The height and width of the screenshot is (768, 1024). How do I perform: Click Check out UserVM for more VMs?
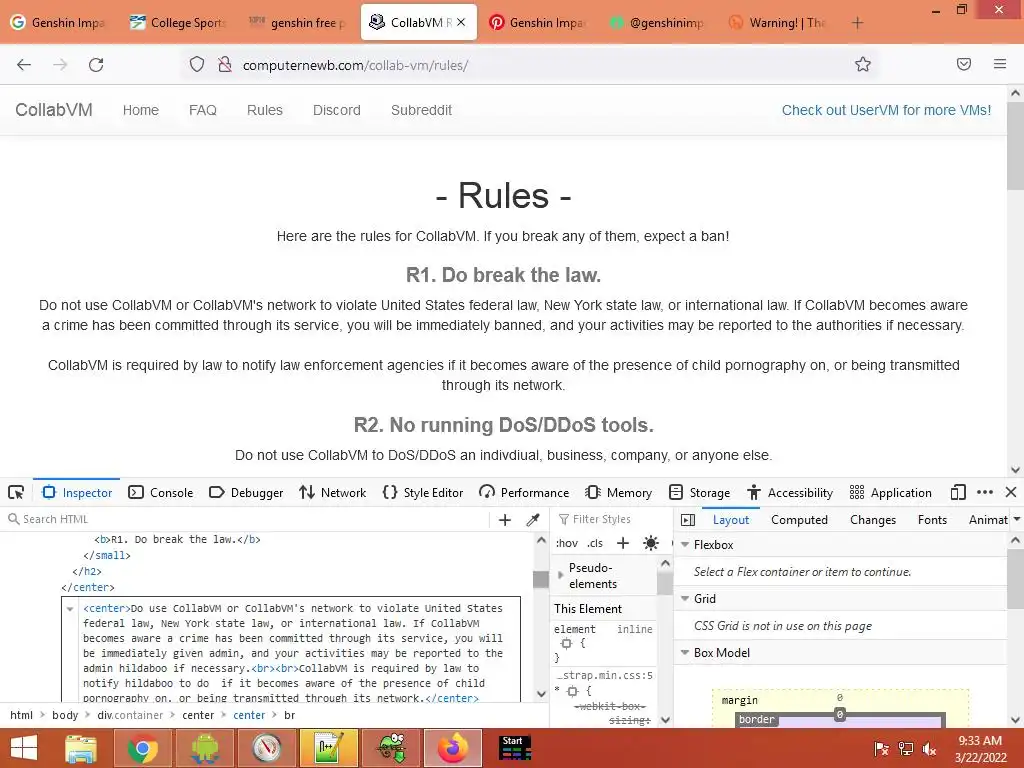click(x=886, y=110)
